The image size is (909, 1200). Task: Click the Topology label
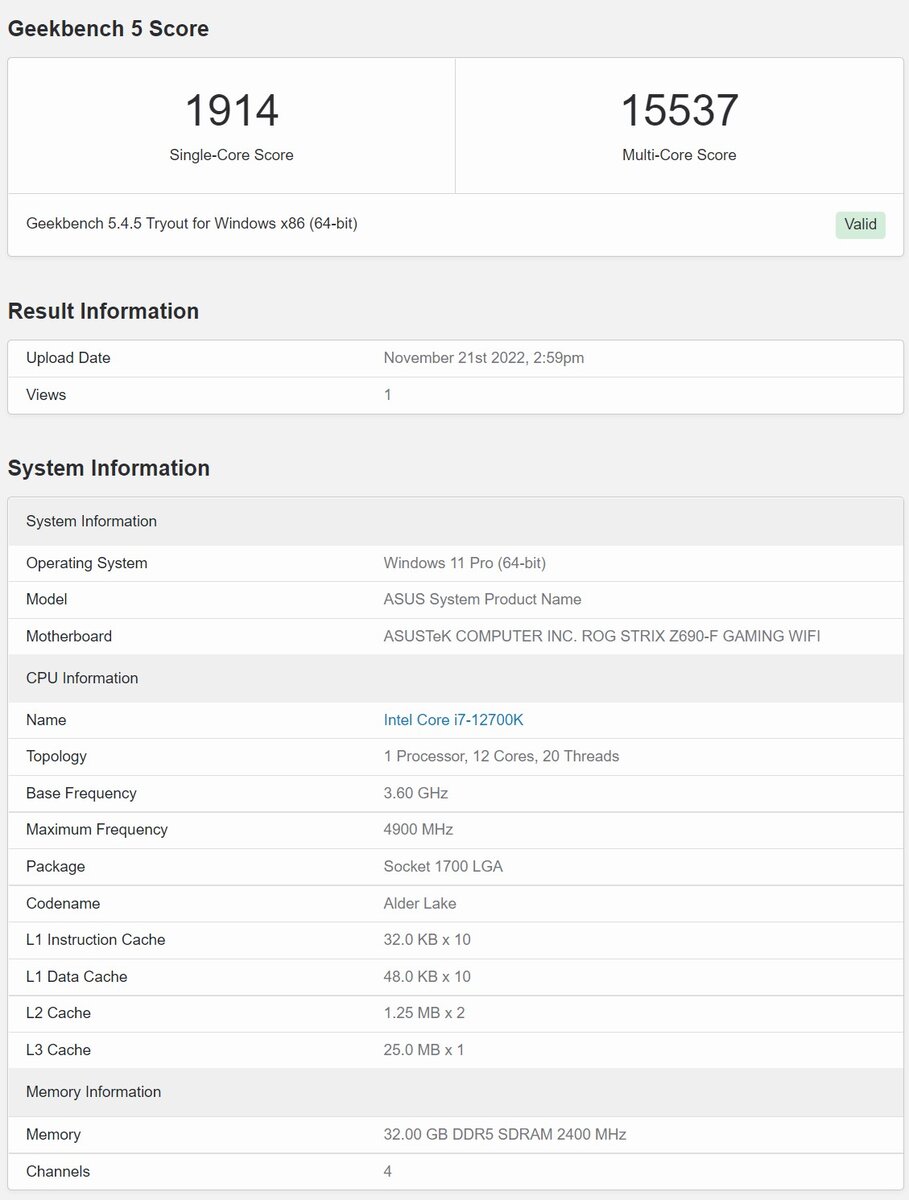click(x=56, y=756)
